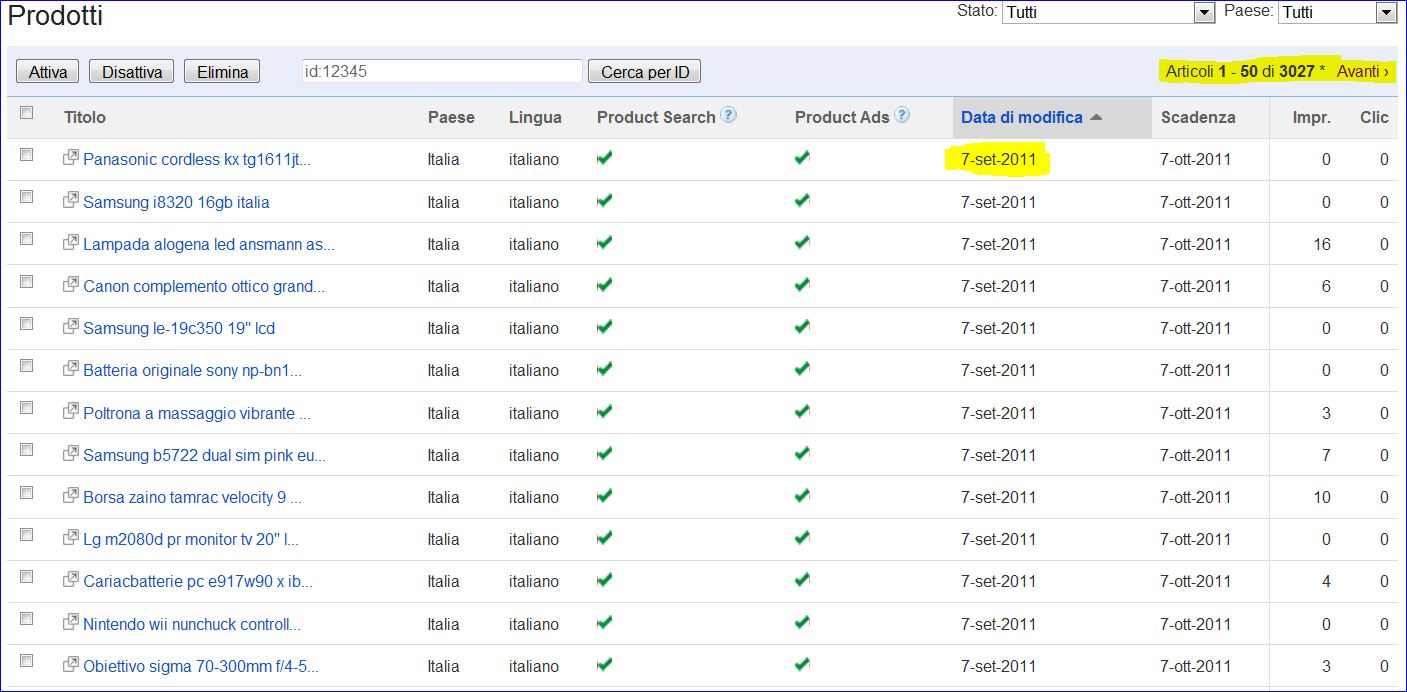Click external link icon beside Nintendo wii nunchuck

[x=70, y=623]
